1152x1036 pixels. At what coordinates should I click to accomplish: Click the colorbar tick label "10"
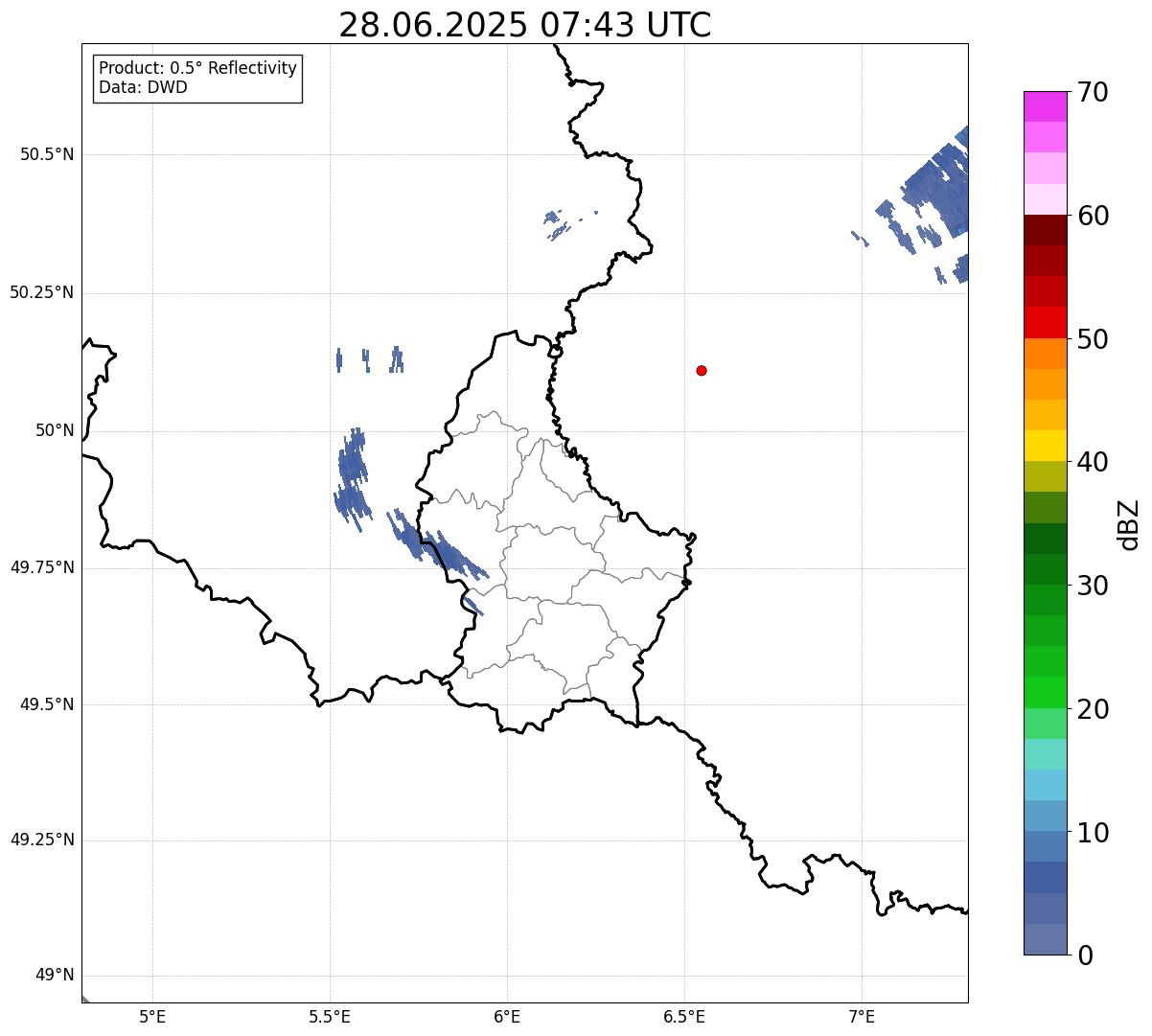pyautogui.click(x=1093, y=833)
